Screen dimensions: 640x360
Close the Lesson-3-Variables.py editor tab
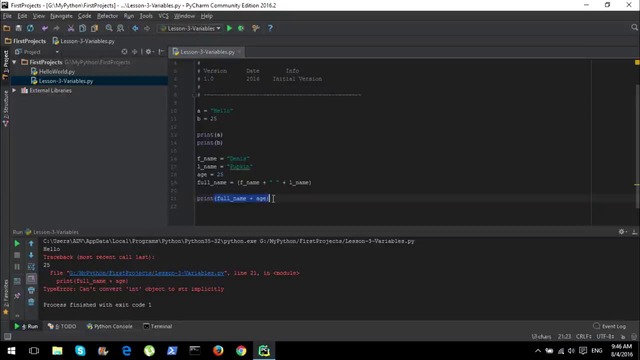pyautogui.click(x=239, y=52)
